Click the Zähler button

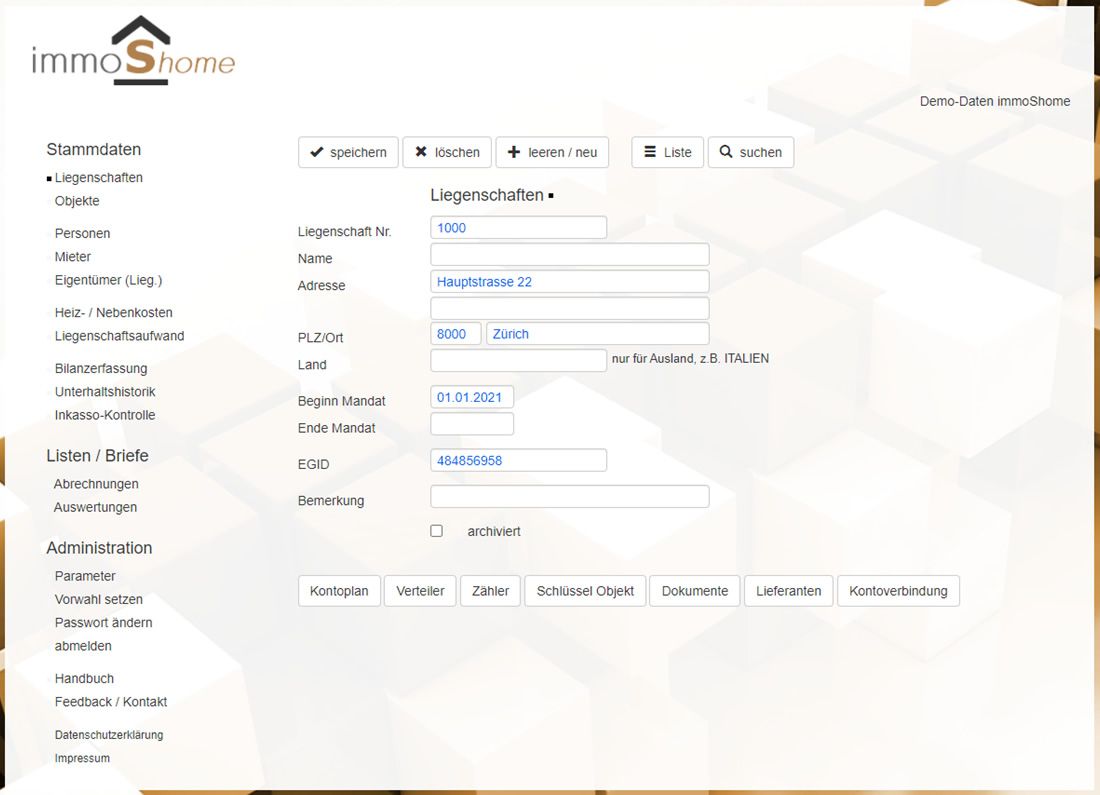coord(490,591)
